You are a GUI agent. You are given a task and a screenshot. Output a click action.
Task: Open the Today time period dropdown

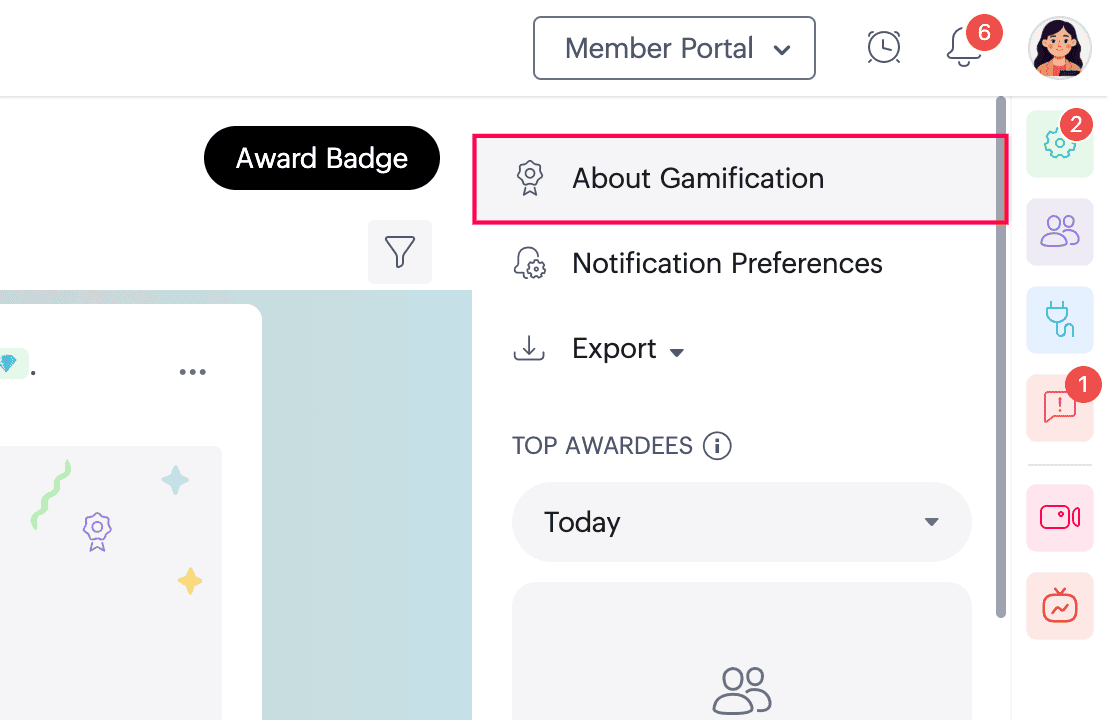click(x=741, y=522)
